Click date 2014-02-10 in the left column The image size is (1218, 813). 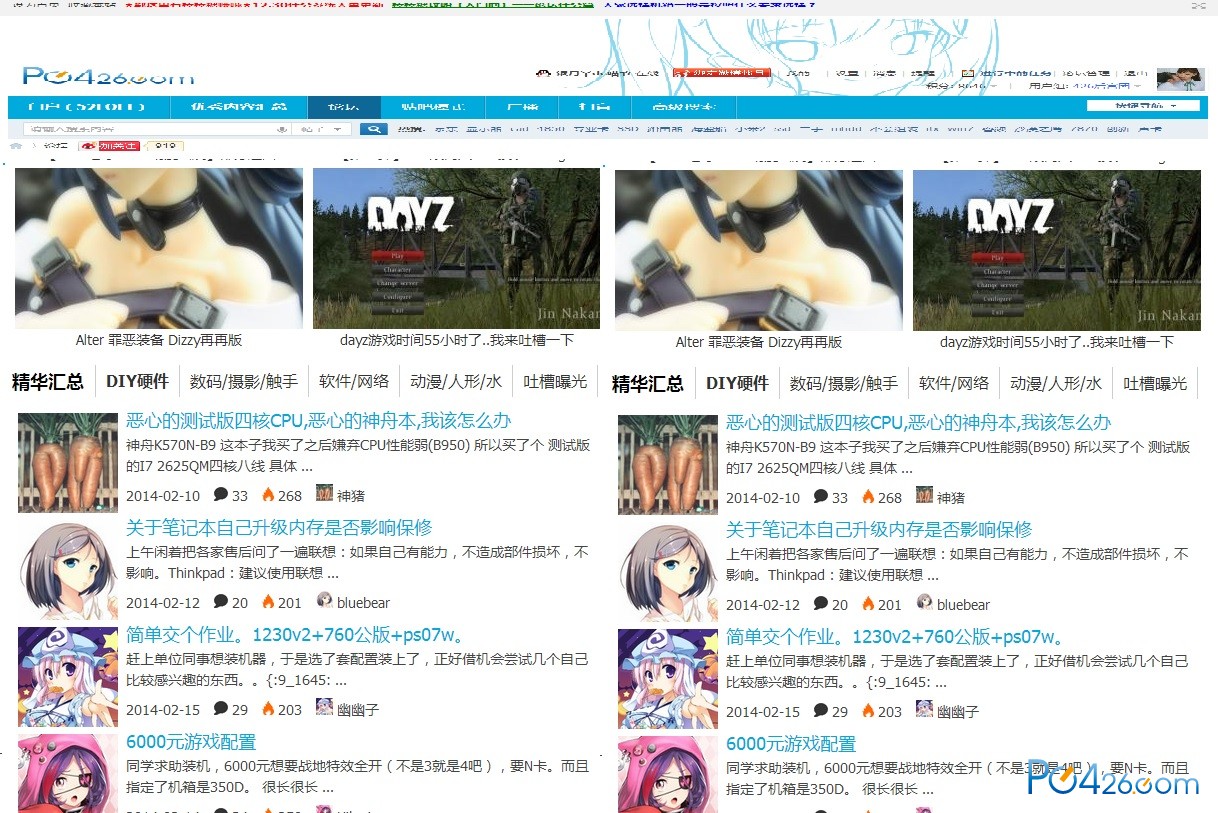coord(163,495)
